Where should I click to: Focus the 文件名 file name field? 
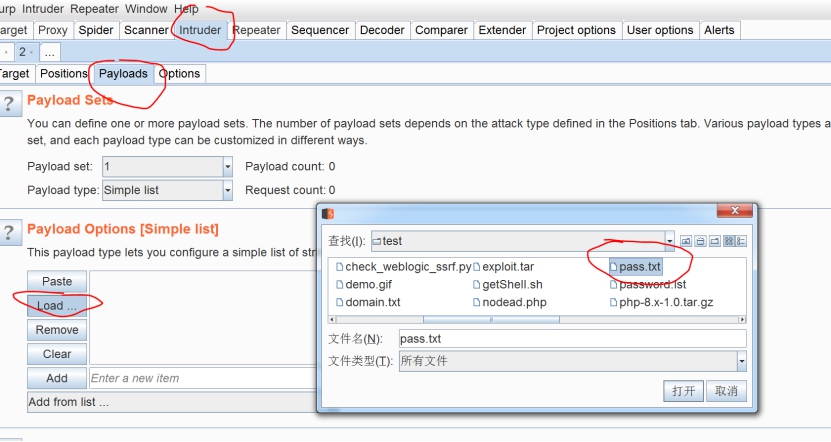click(x=572, y=339)
